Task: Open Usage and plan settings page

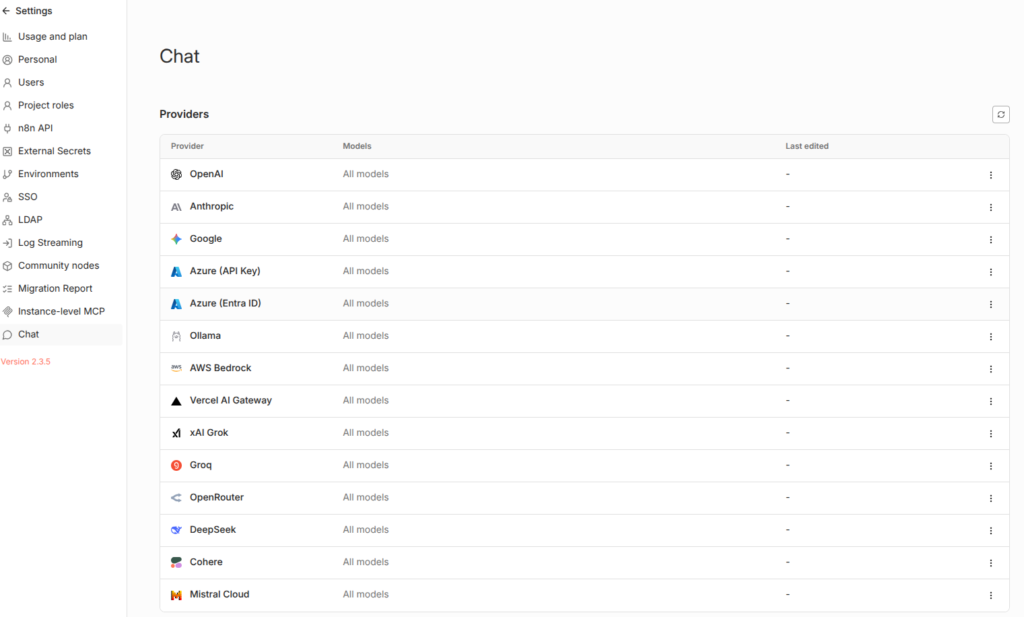Action: [52, 37]
